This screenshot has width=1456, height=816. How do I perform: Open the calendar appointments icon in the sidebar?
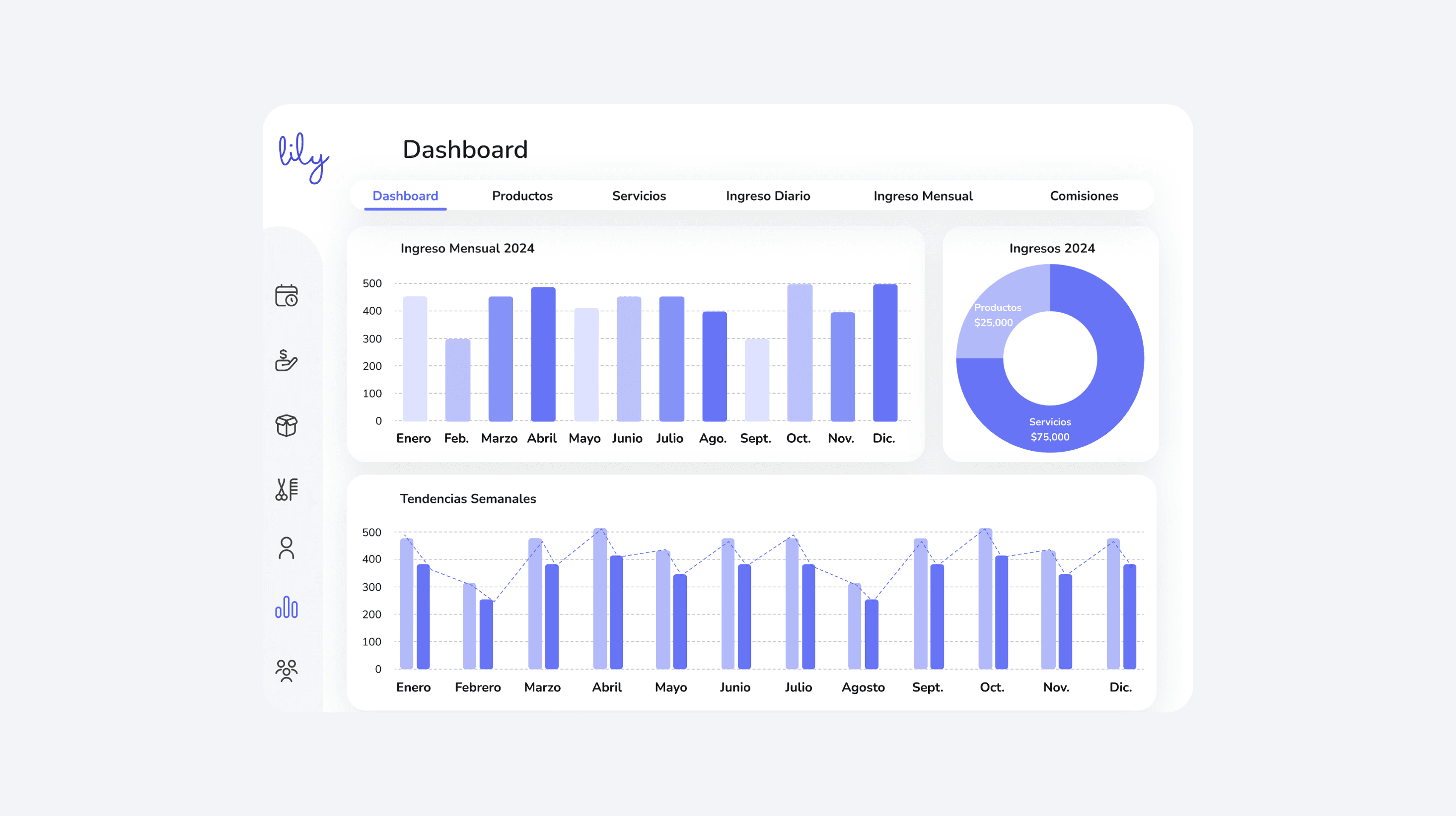point(287,296)
